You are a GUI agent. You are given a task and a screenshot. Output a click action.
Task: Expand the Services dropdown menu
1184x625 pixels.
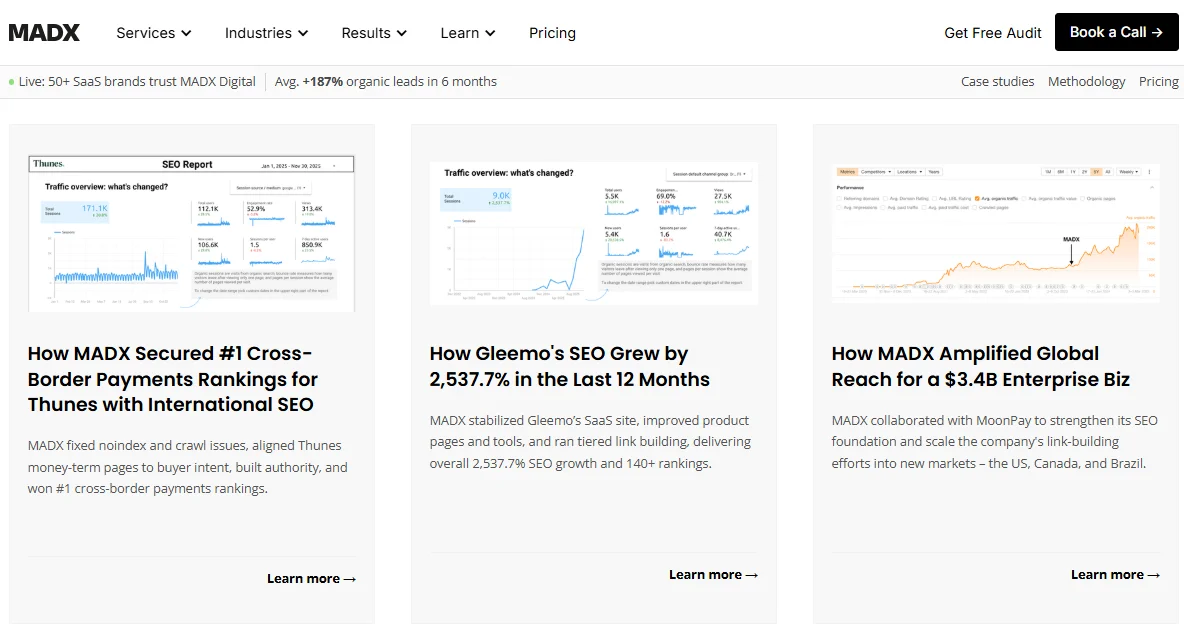[x=154, y=33]
